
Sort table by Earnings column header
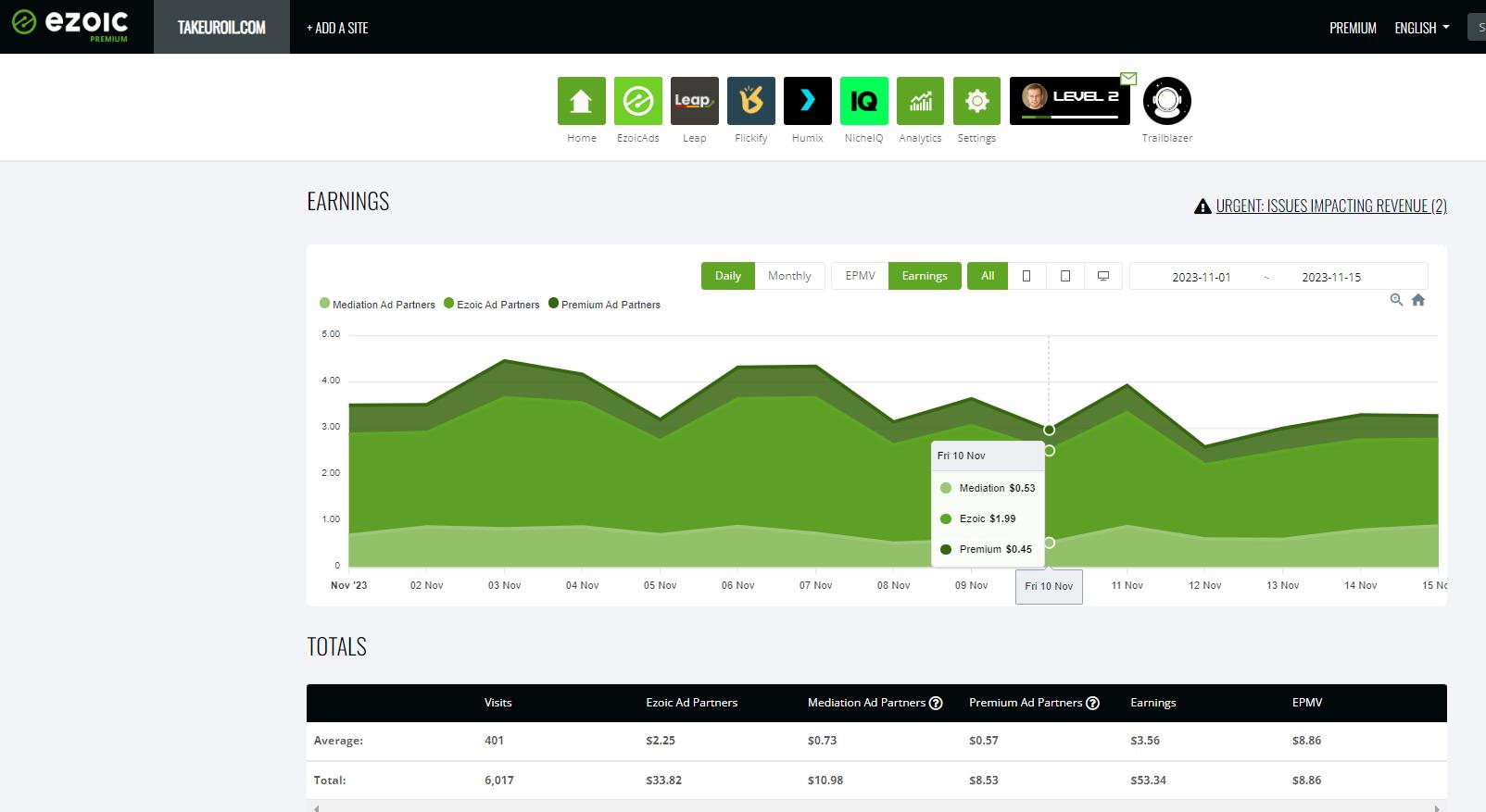click(1152, 703)
